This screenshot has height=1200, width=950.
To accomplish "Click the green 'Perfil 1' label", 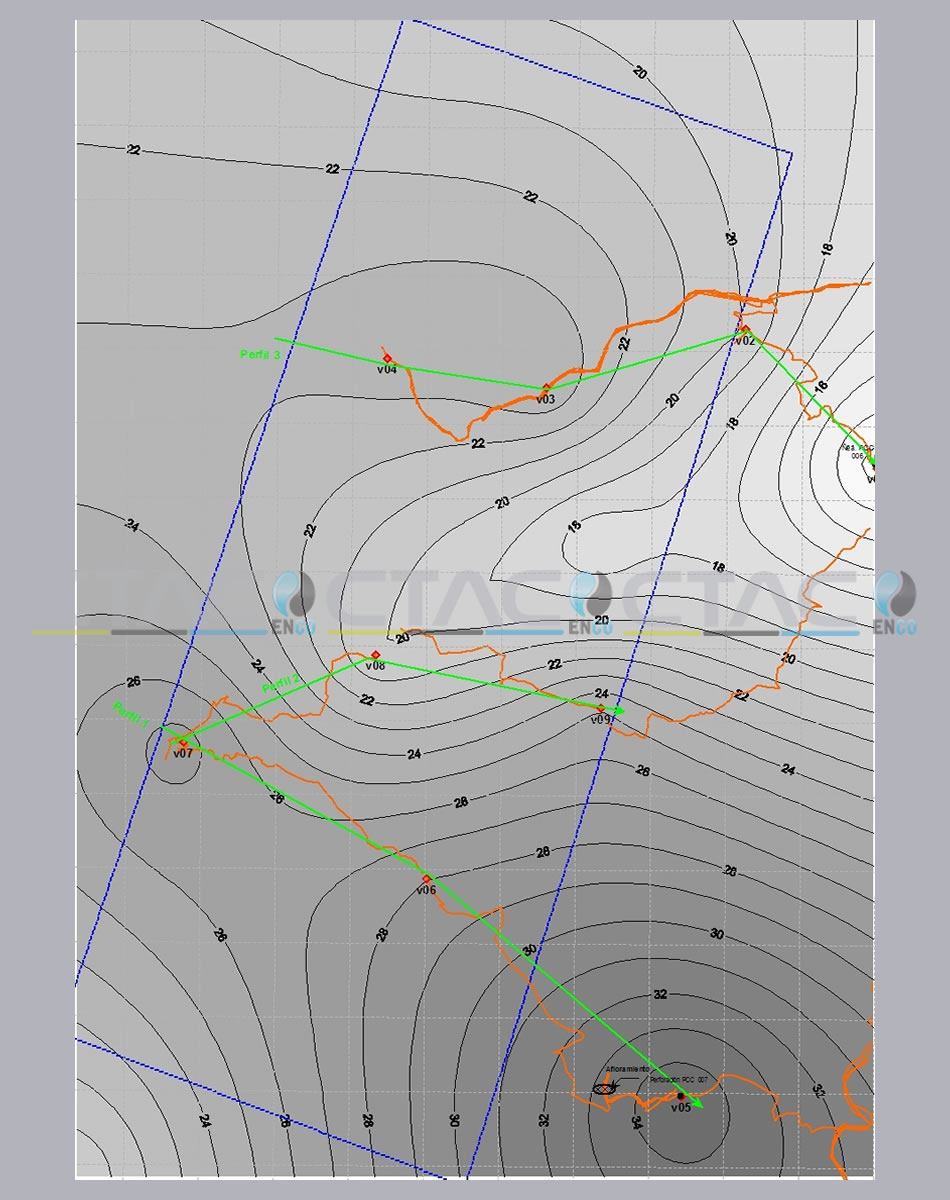I will tap(131, 714).
